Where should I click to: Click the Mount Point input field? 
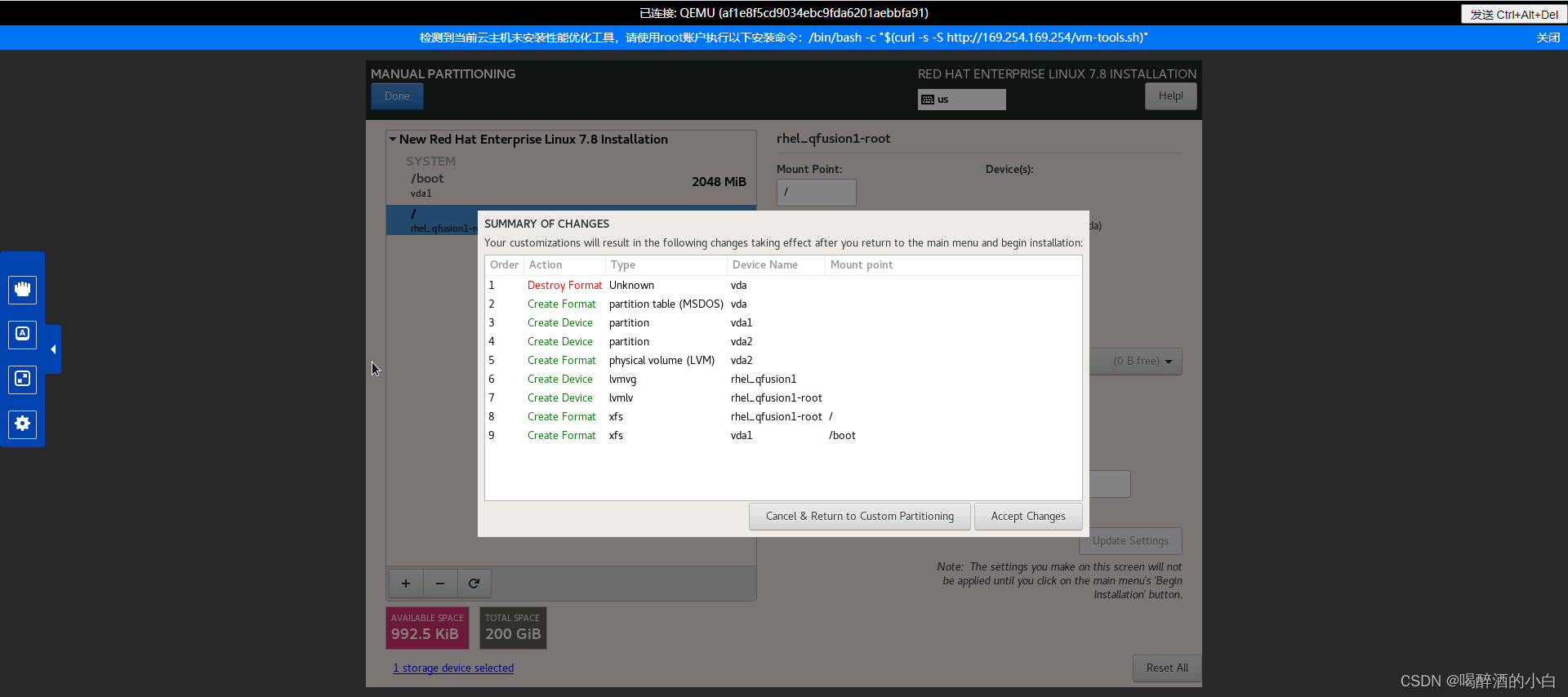point(817,193)
